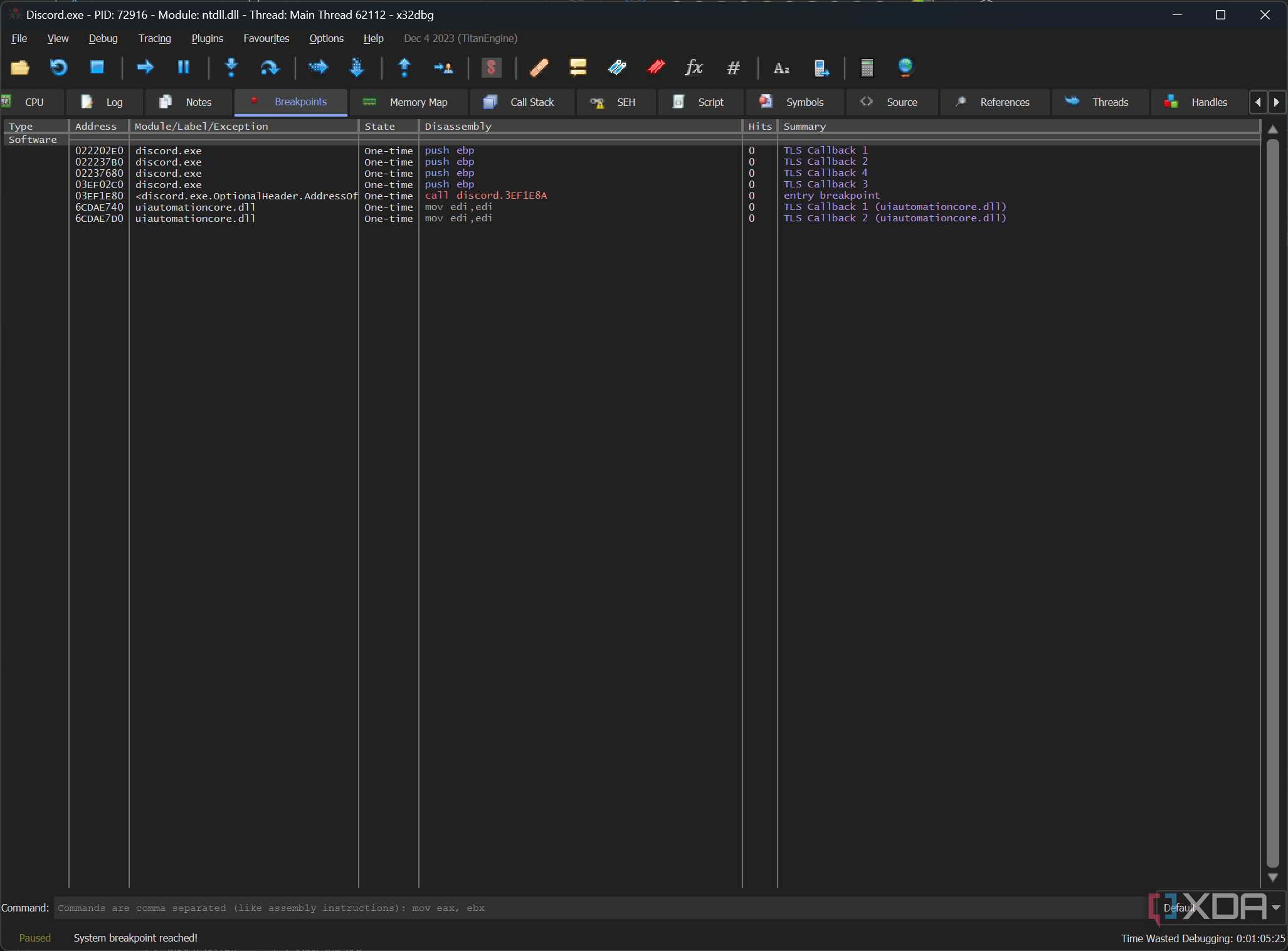The image size is (1288, 951).
Task: Switch to the Handles tab
Action: pos(1199,102)
